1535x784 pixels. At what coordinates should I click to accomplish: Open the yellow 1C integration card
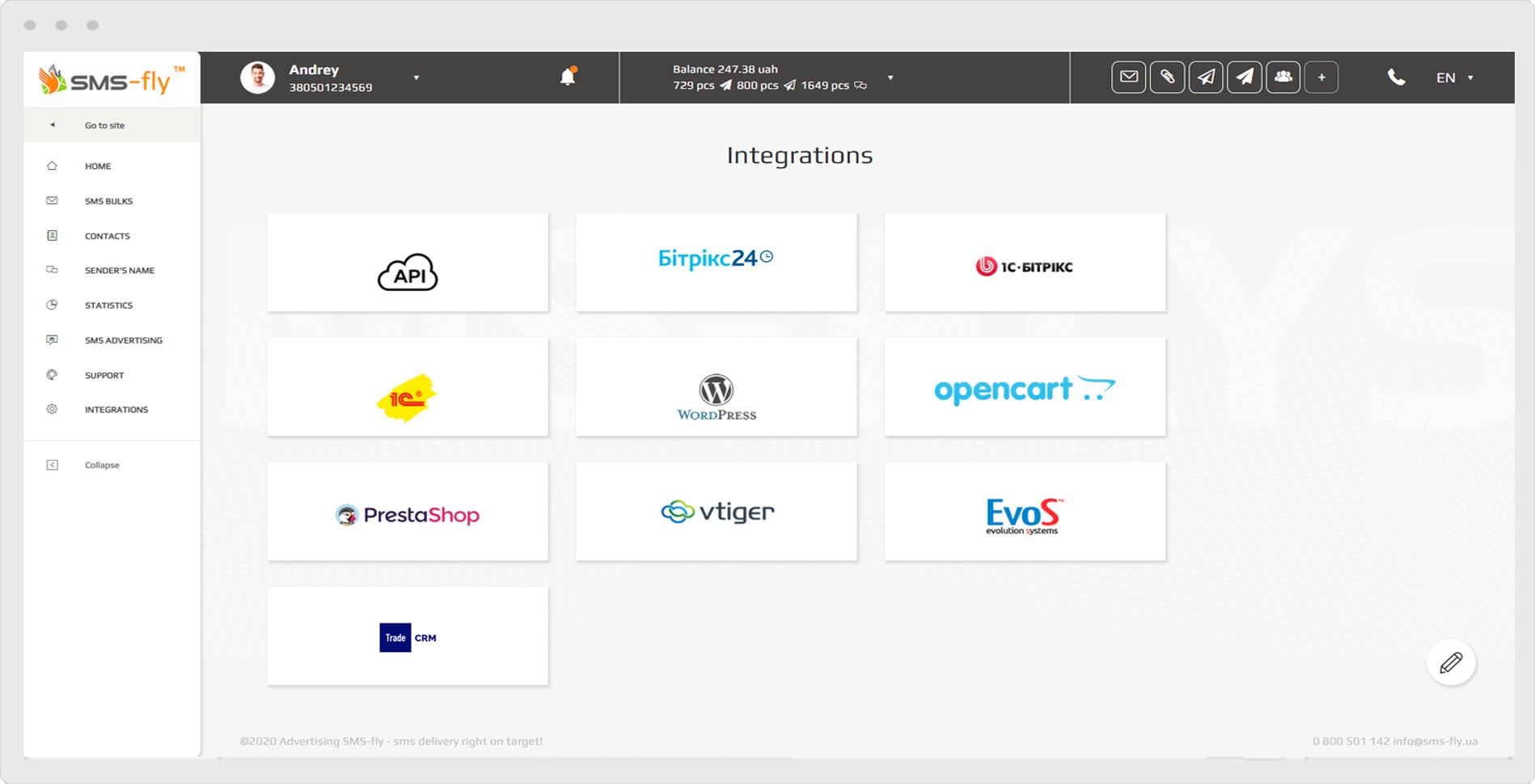coord(408,386)
